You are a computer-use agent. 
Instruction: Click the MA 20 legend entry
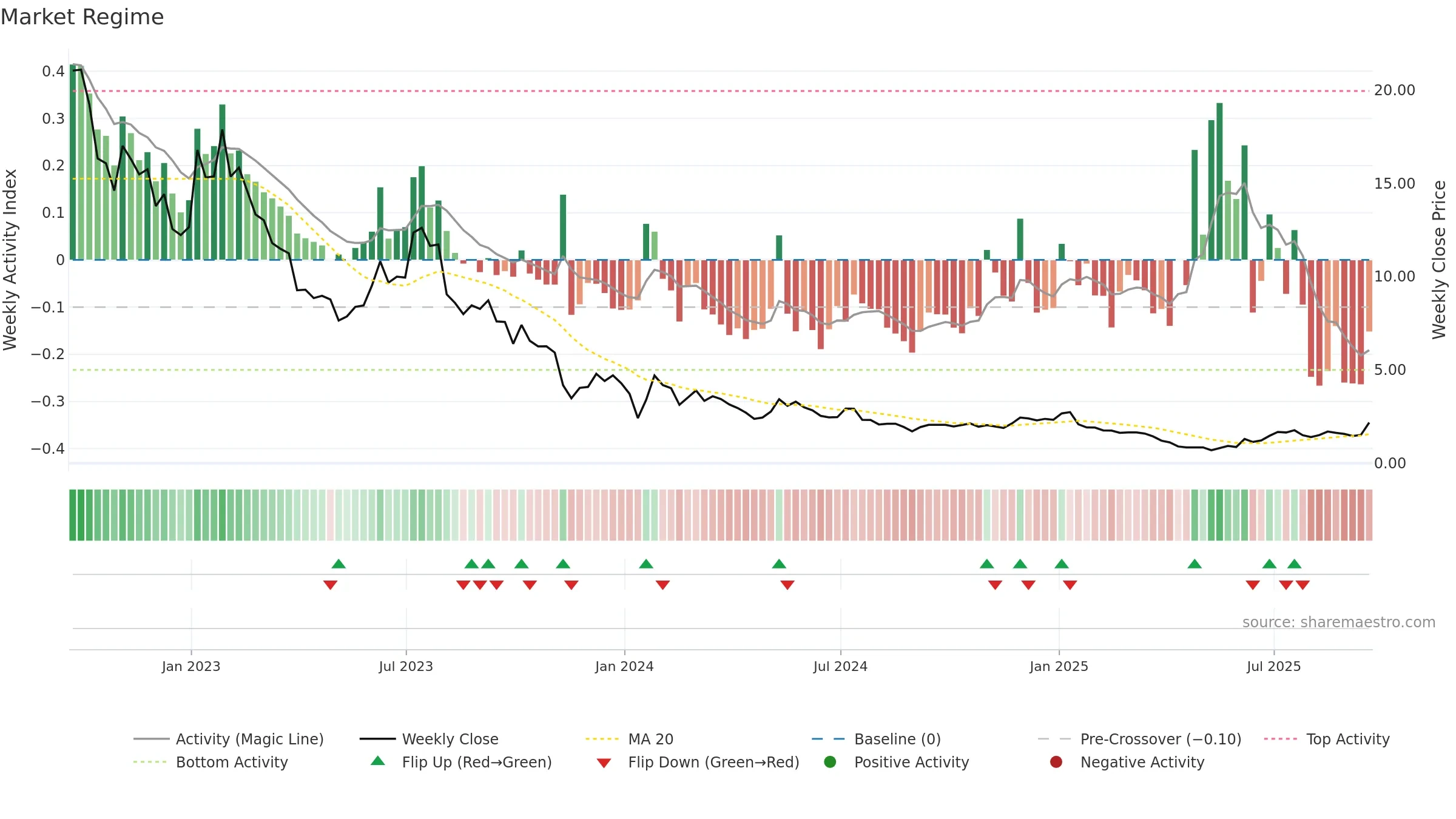point(629,739)
